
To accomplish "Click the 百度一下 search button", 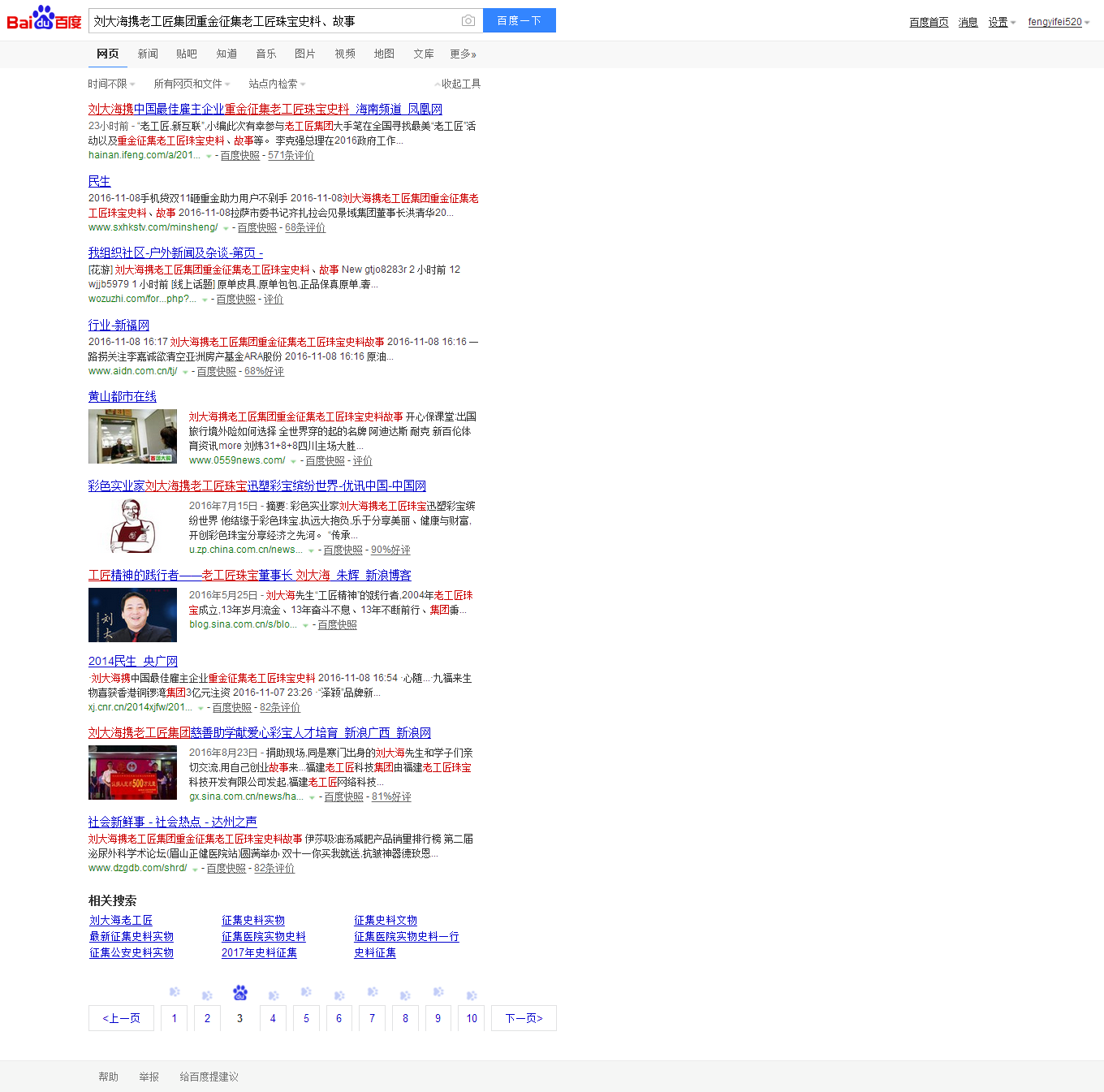I will click(x=520, y=20).
